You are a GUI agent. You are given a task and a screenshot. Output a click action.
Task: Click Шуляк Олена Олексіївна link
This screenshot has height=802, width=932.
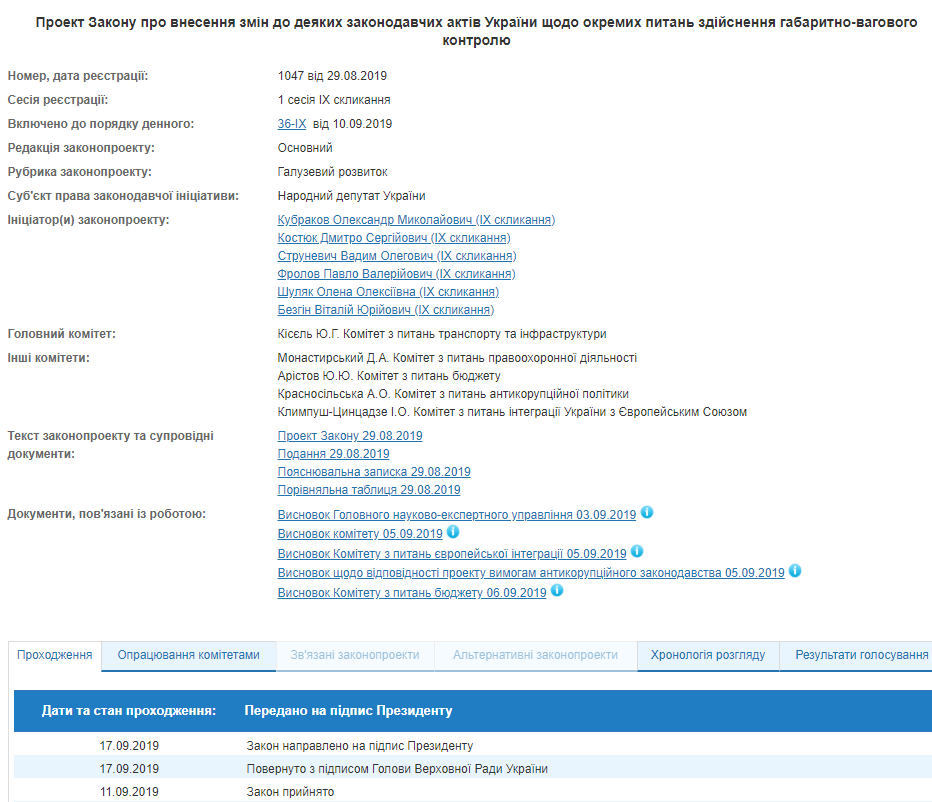[388, 292]
